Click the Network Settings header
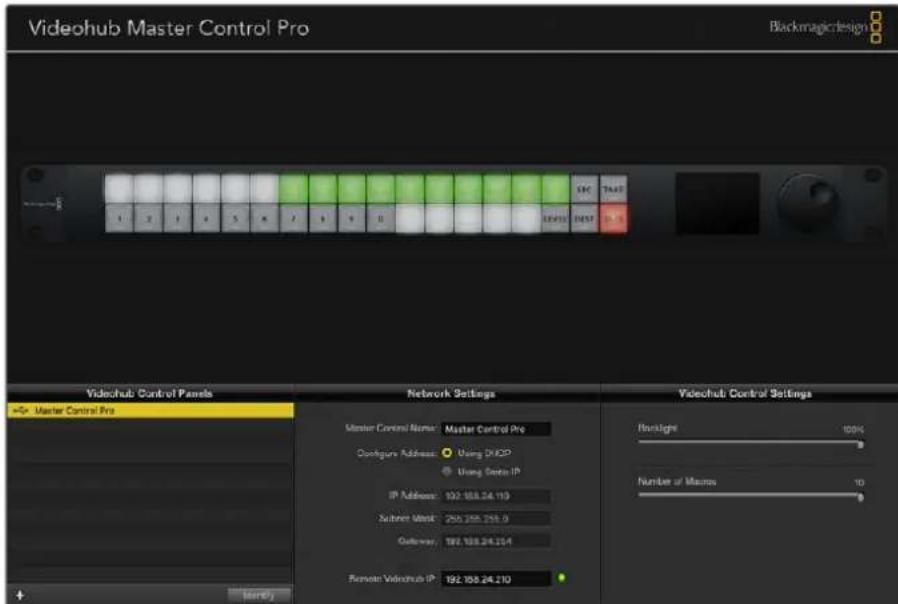 tap(451, 393)
